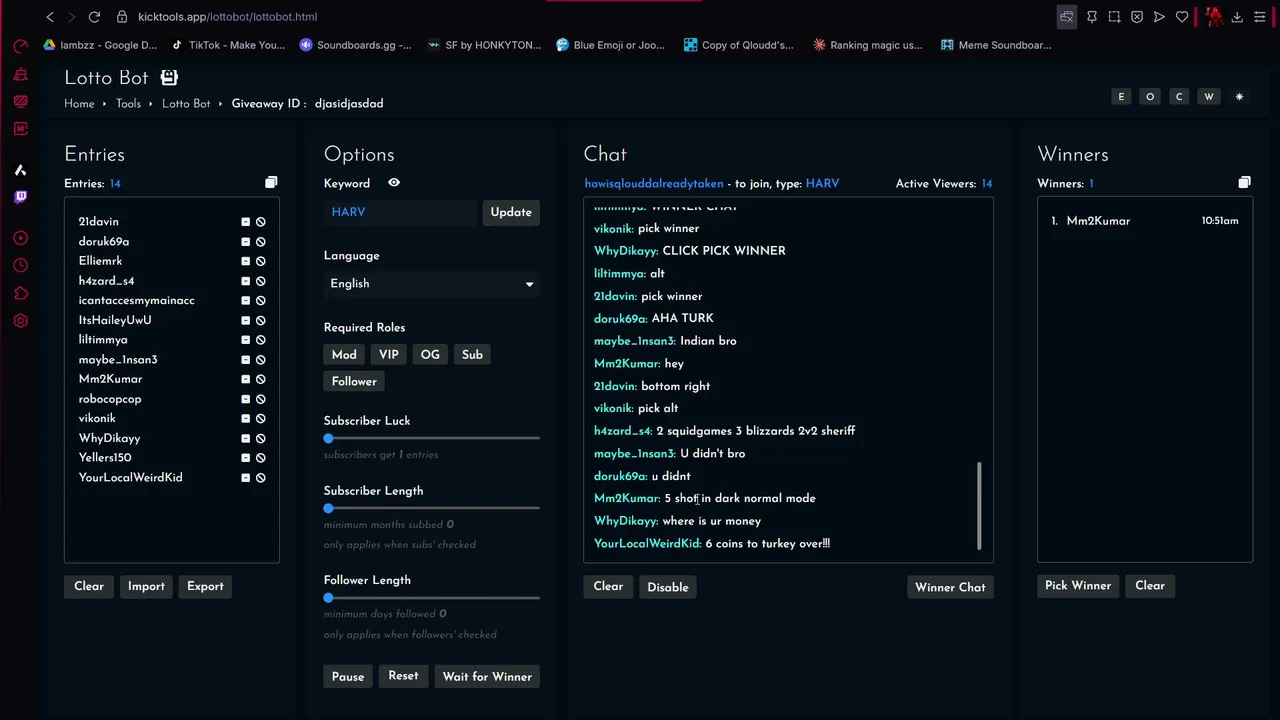Go back using the browser back arrow
Viewport: 1280px width, 720px height.
click(x=50, y=17)
